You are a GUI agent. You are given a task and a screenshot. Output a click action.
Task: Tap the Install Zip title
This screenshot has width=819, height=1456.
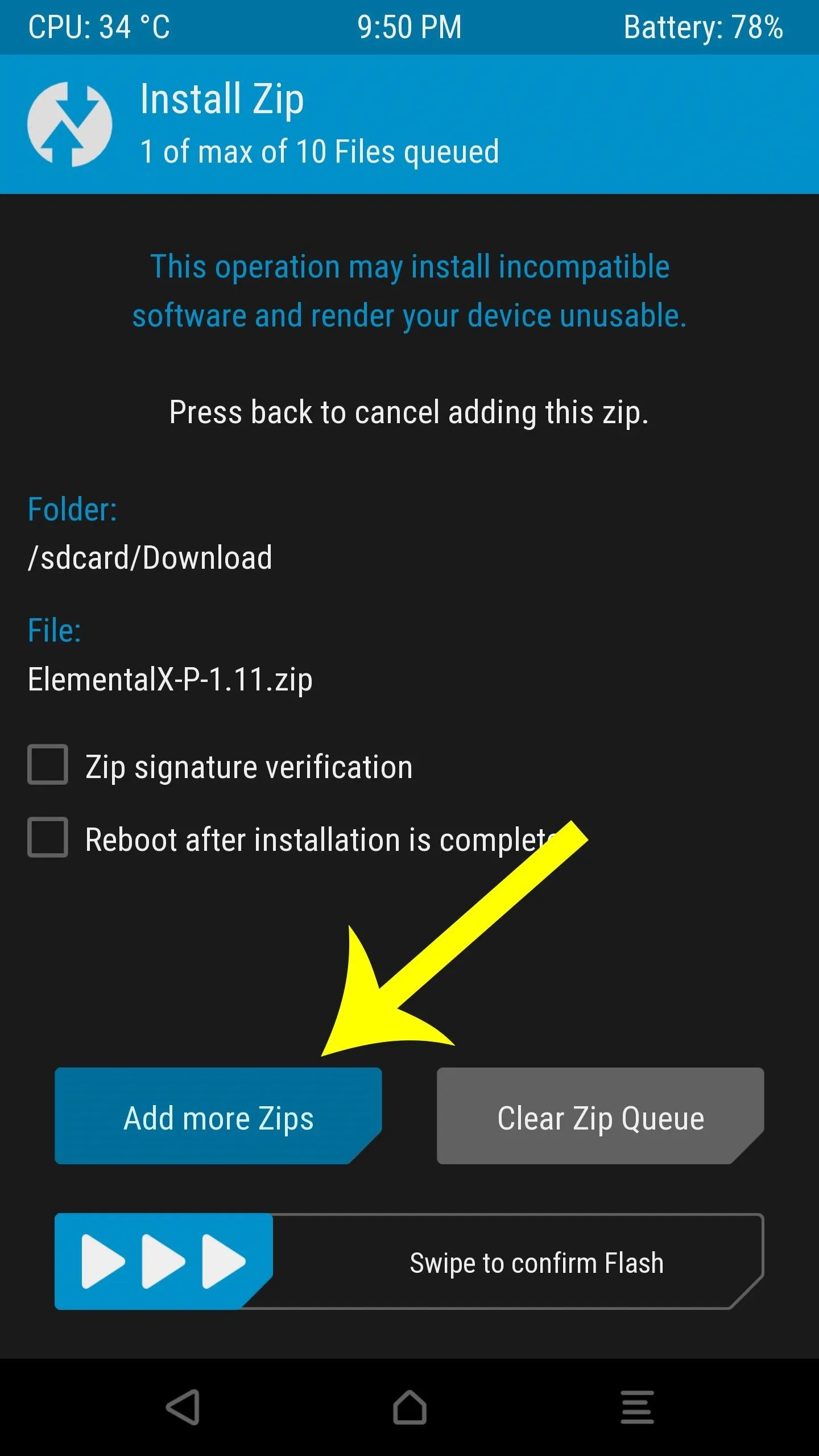[x=222, y=100]
